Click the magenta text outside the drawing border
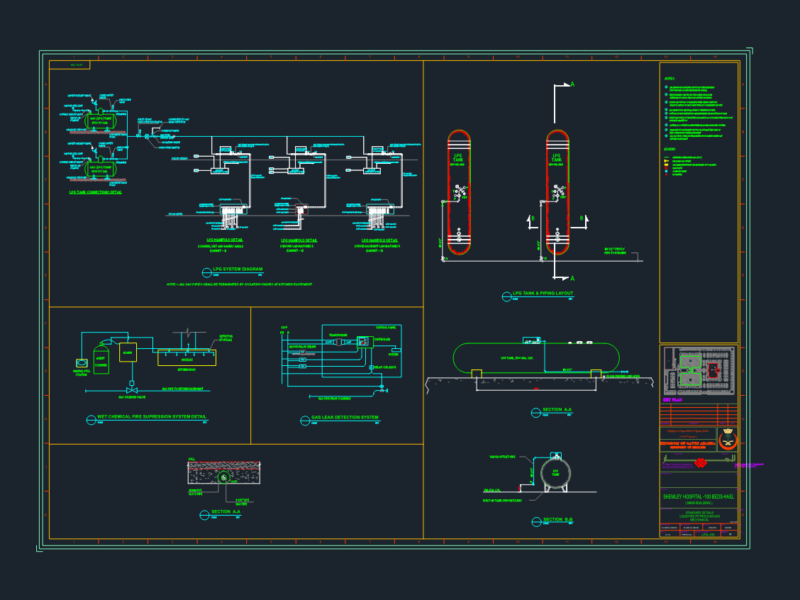This screenshot has width=800, height=600. tap(748, 465)
